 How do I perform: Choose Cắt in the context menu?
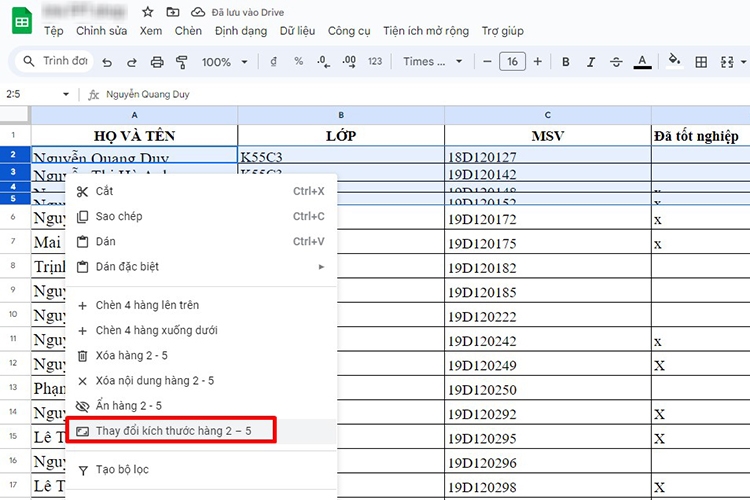[x=201, y=191]
